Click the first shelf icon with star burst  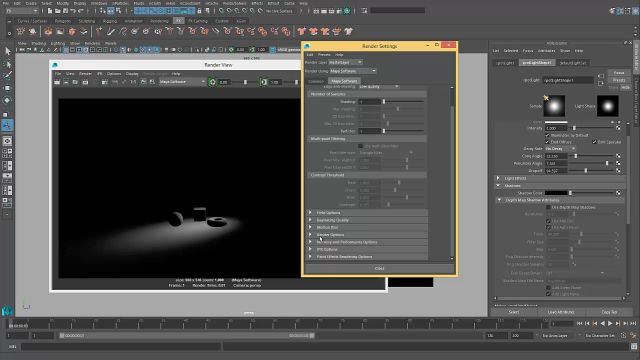21,31
